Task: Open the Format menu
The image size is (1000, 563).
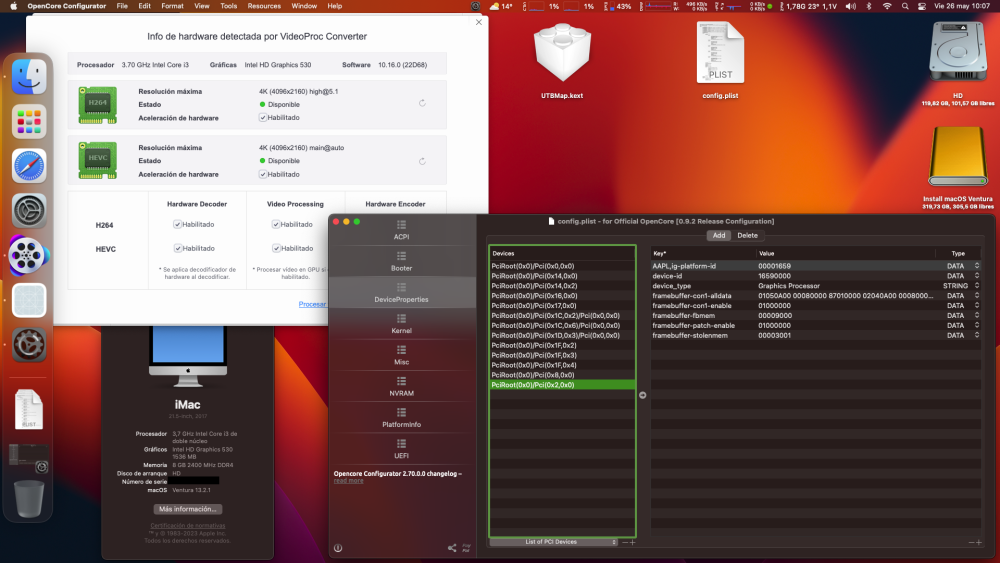Action: 172,6
